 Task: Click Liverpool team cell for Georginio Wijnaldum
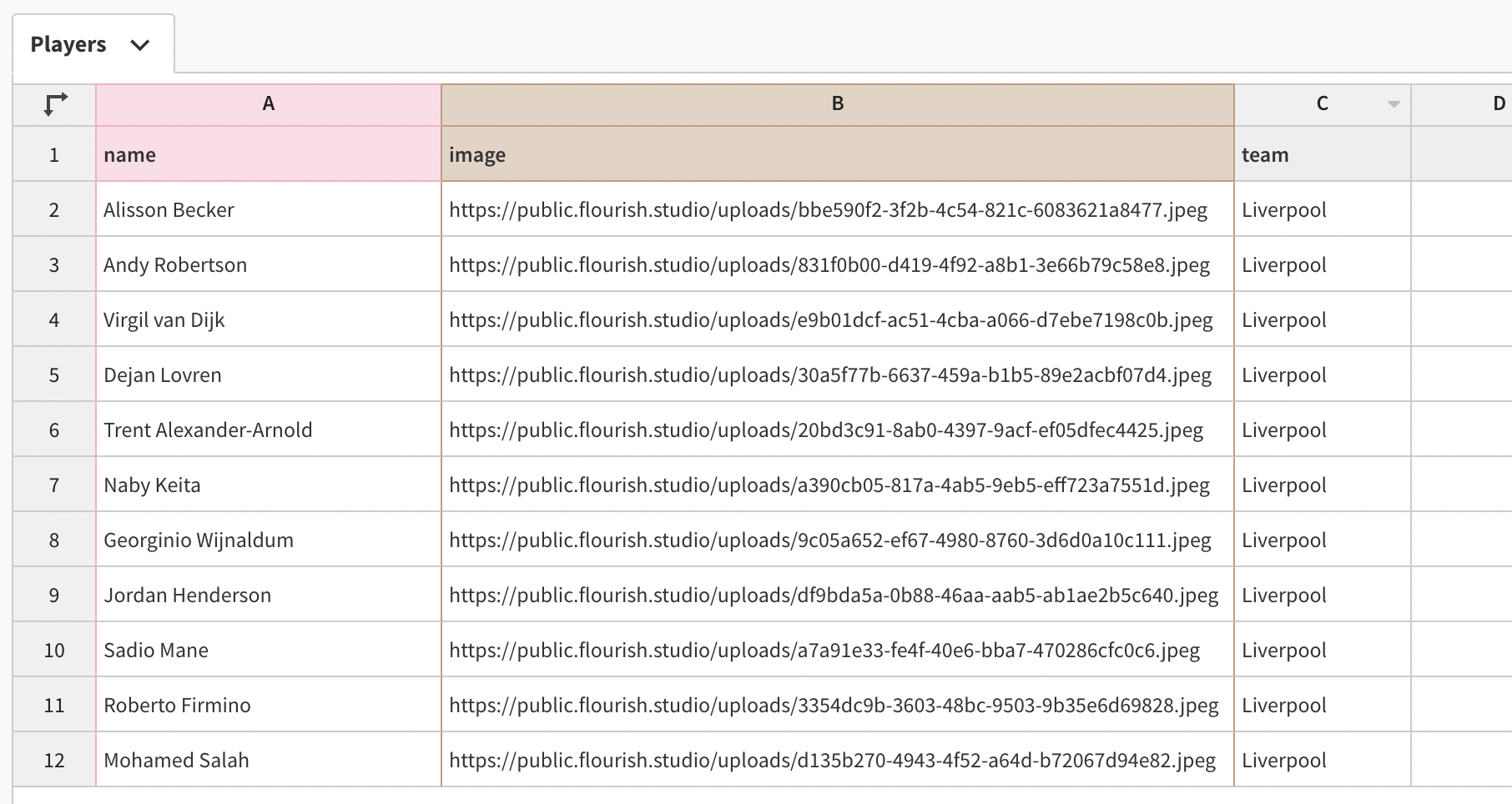point(1323,540)
